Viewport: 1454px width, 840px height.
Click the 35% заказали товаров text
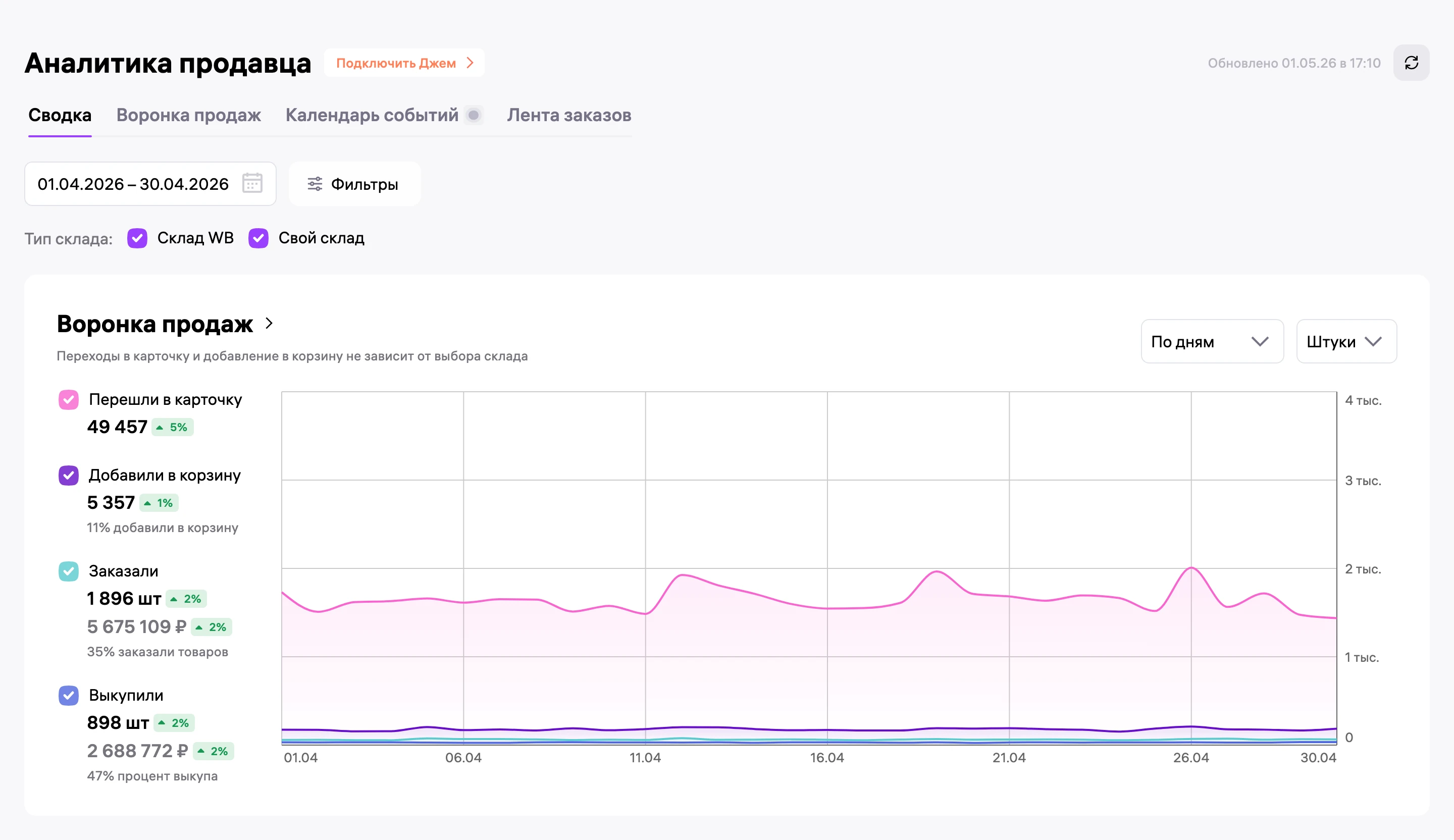tap(158, 652)
